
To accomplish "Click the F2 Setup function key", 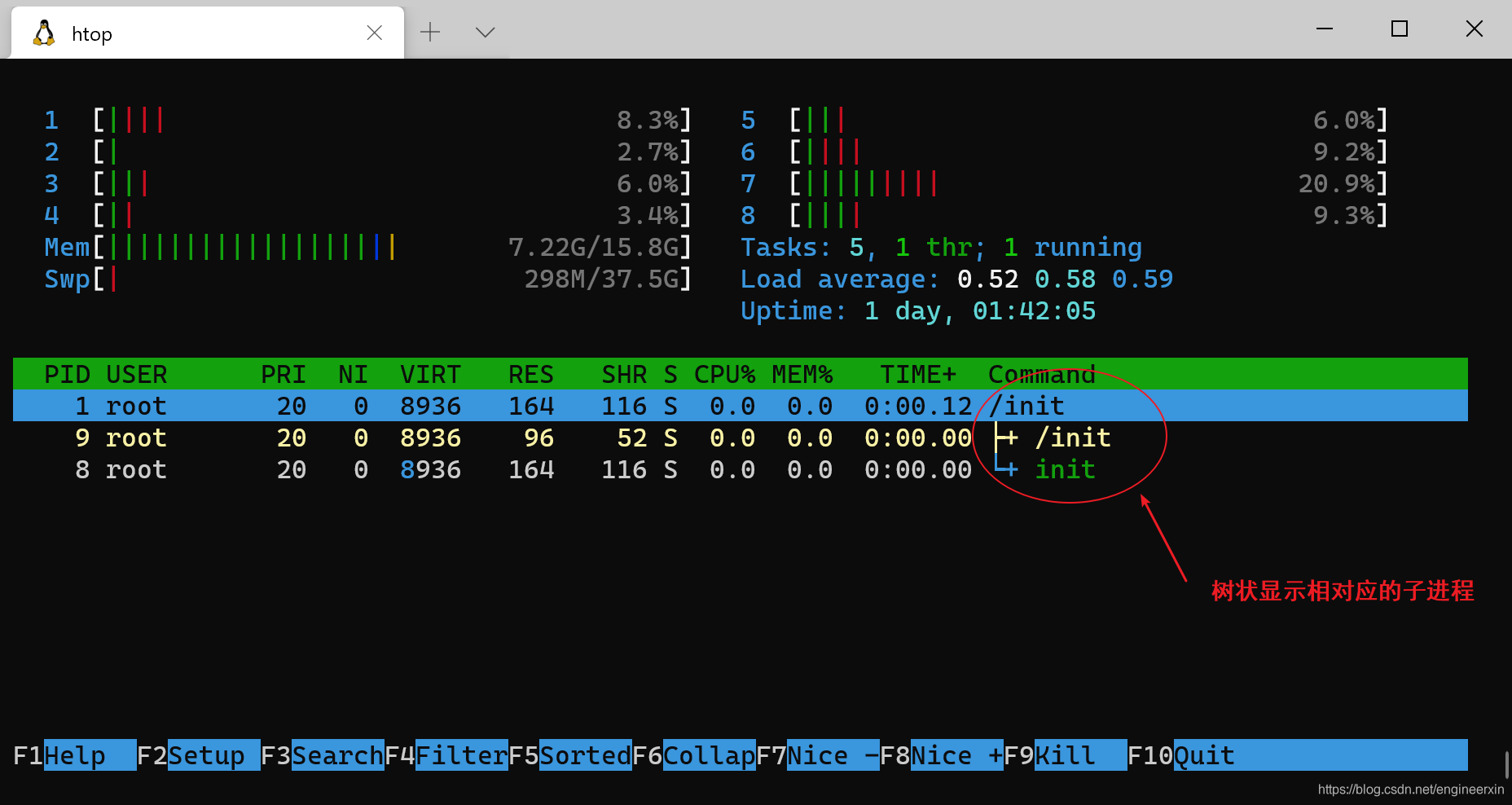I will (x=199, y=755).
